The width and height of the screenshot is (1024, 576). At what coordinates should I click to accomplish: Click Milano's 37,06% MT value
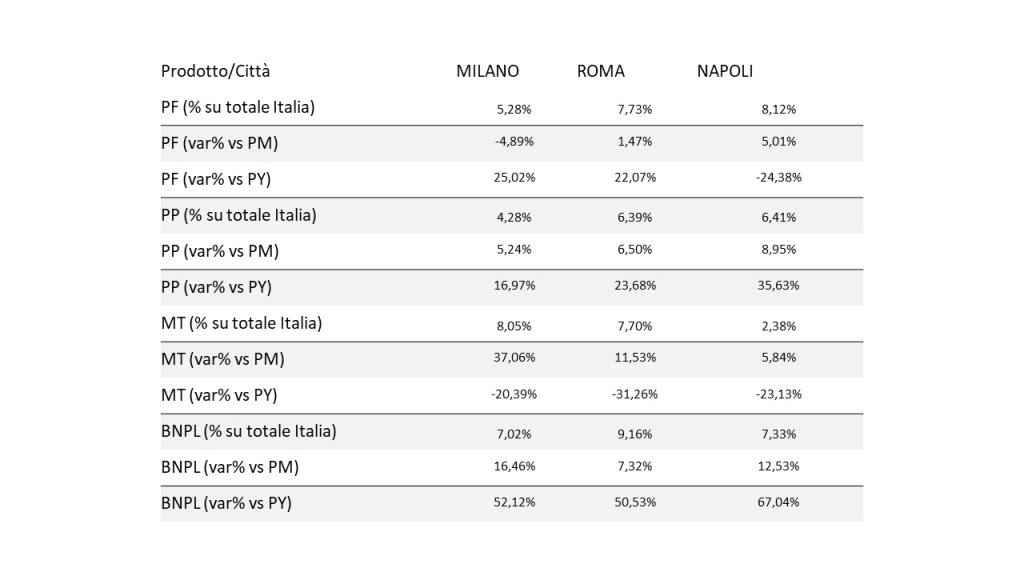click(514, 357)
